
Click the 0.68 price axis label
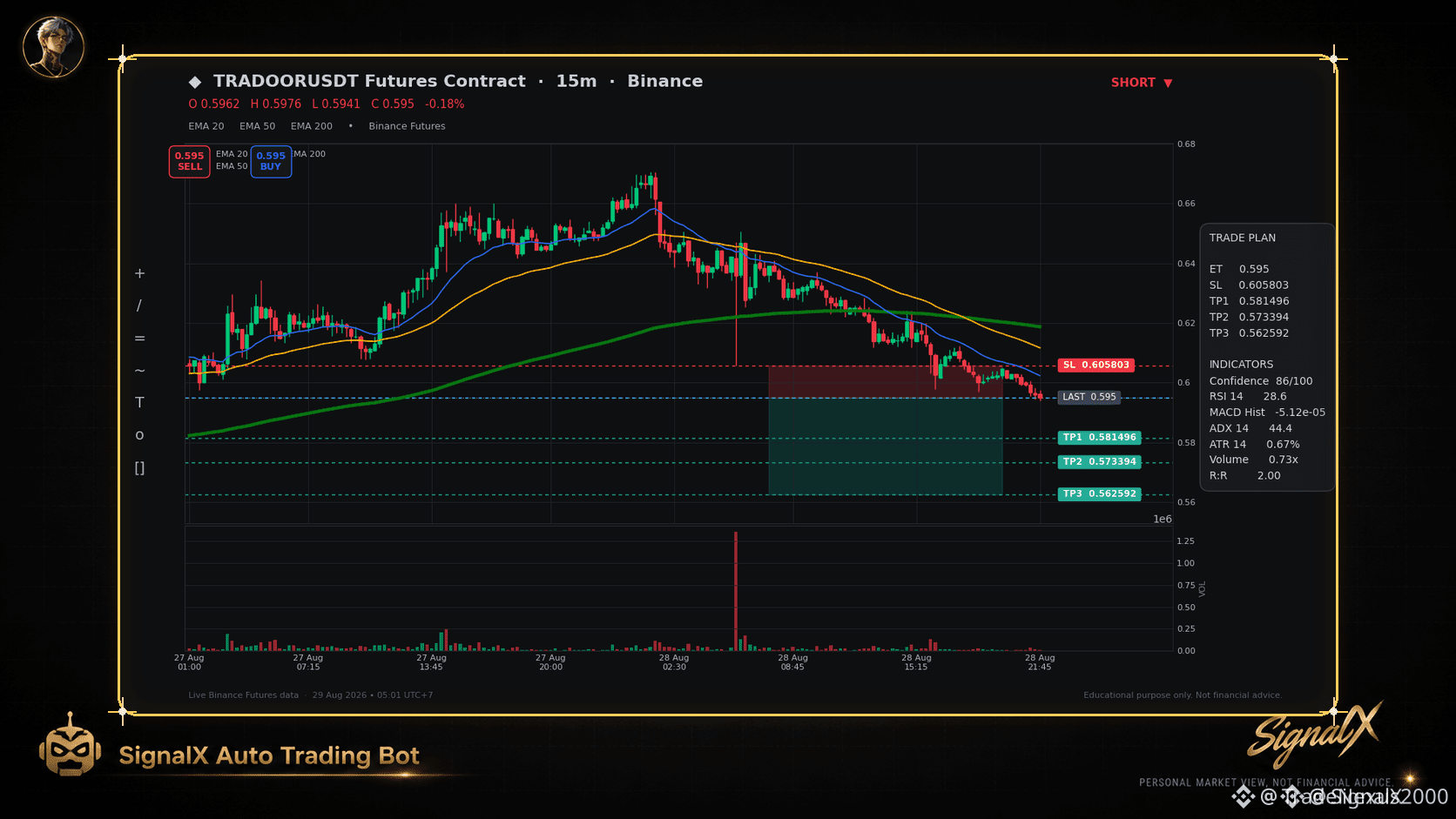[1186, 144]
